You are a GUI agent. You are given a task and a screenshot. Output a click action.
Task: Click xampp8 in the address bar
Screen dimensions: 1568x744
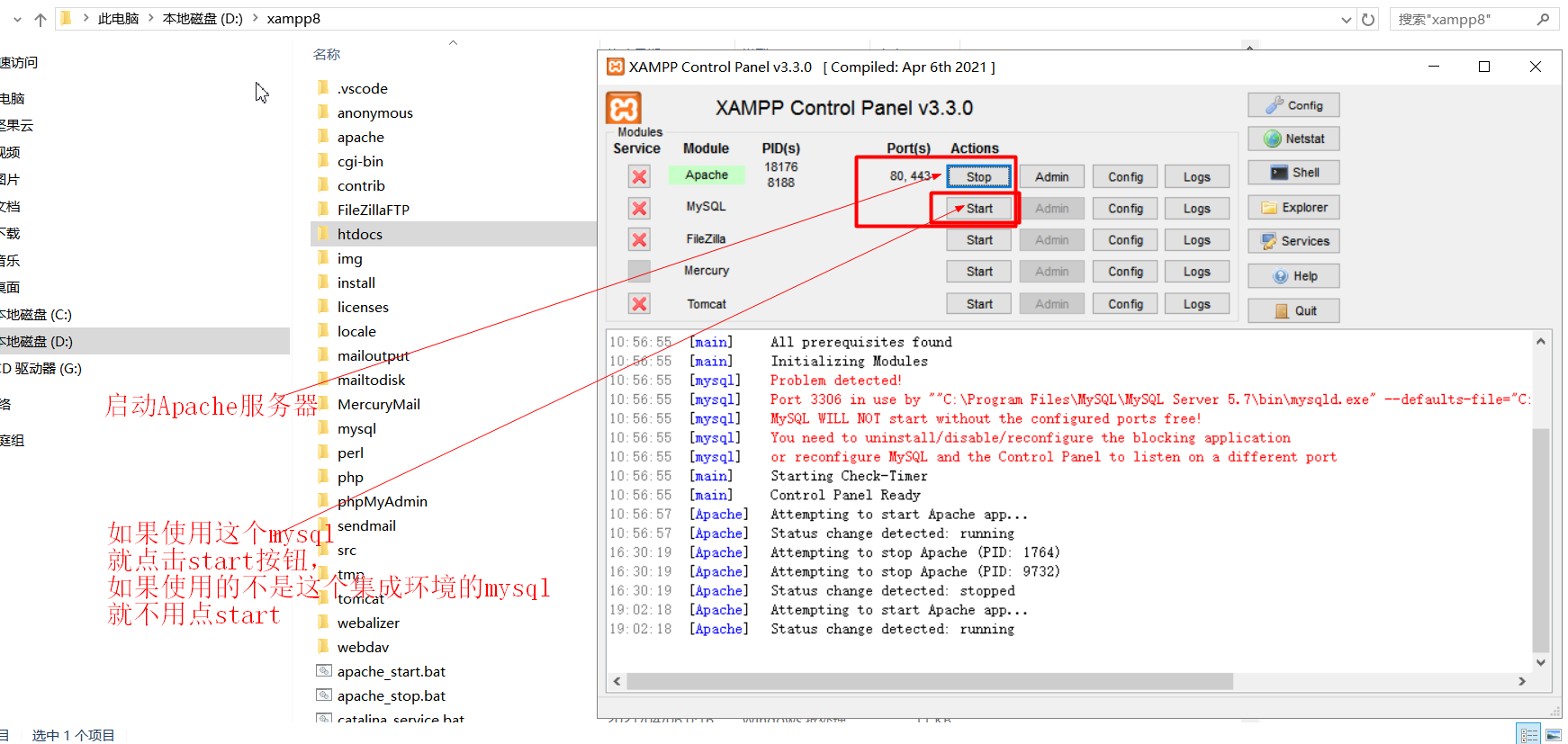293,19
